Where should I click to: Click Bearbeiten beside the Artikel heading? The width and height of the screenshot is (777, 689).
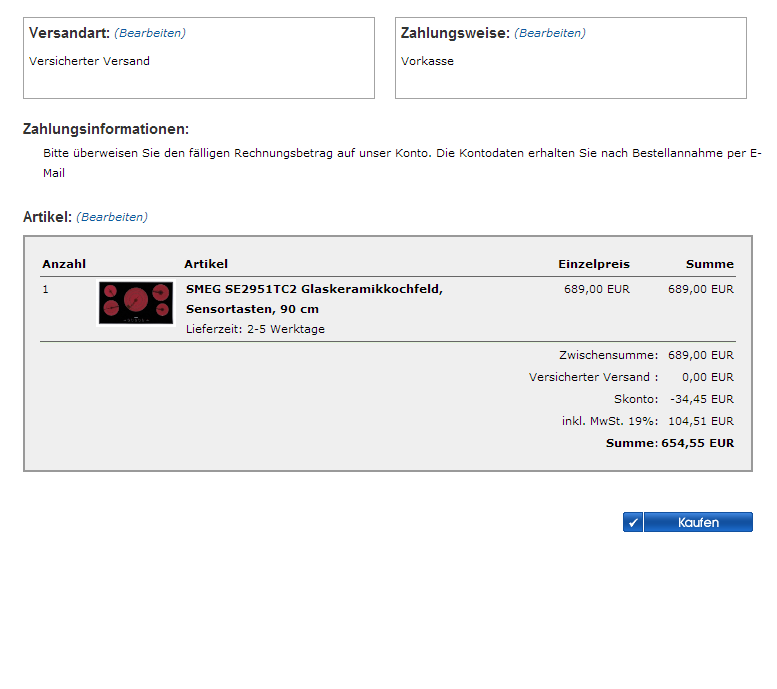pos(112,217)
